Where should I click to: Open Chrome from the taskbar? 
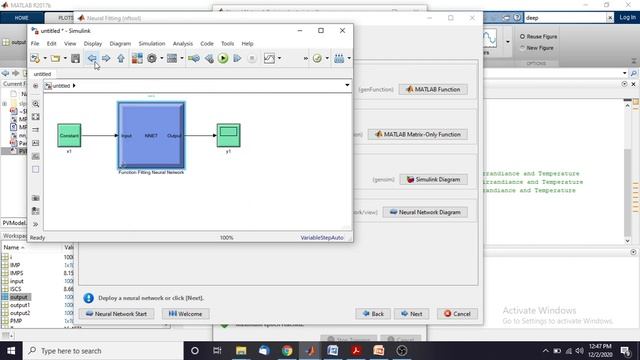point(287,351)
